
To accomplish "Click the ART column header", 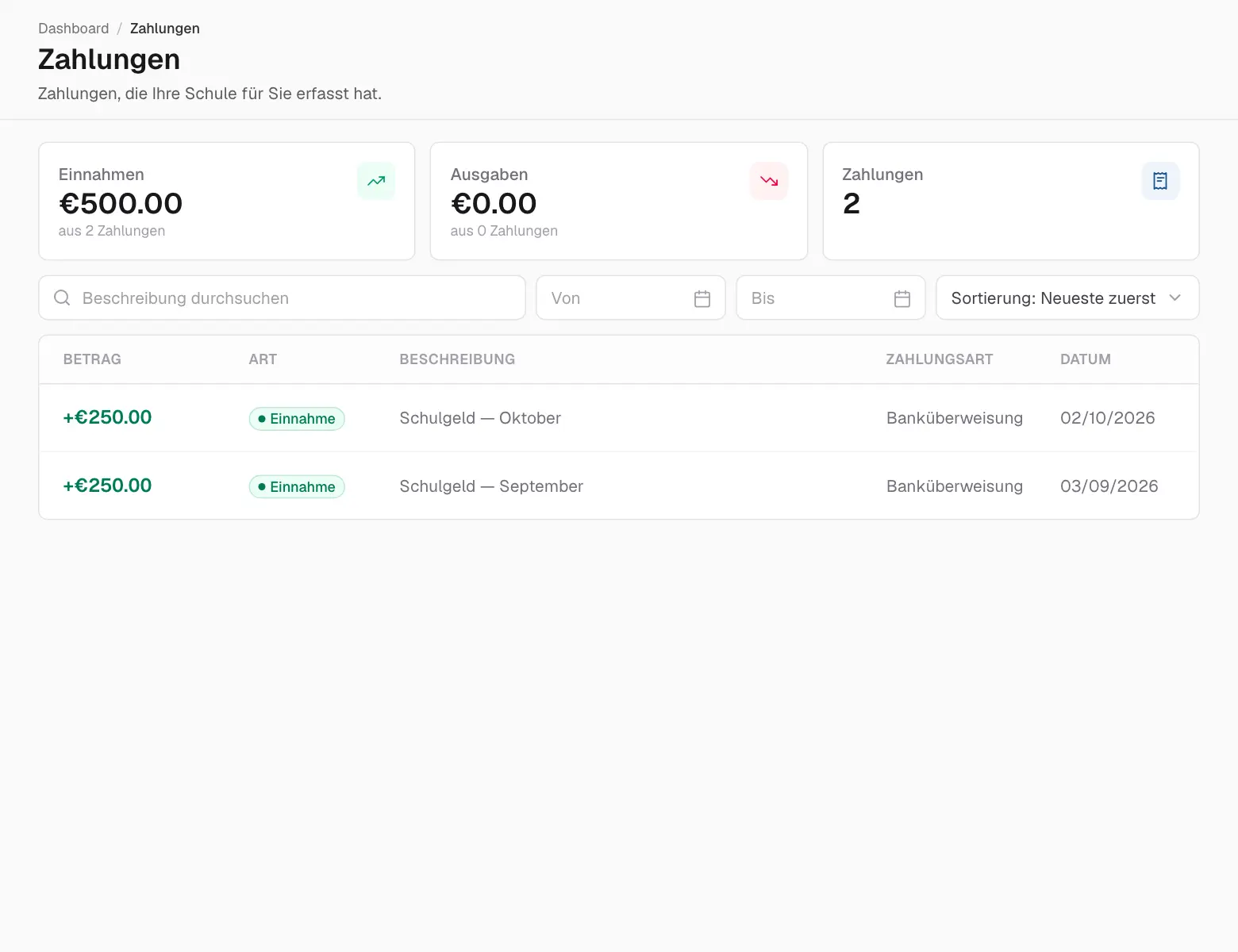I will click(x=263, y=359).
